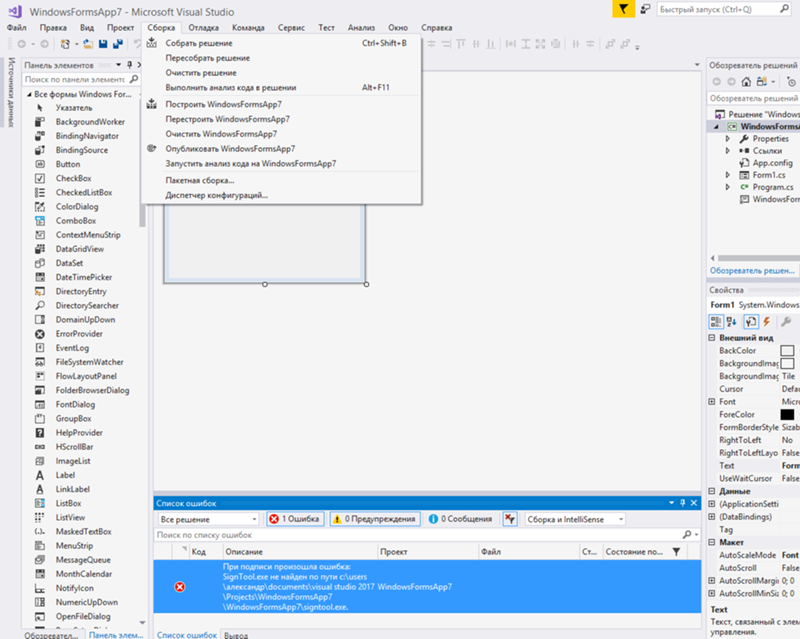The width and height of the screenshot is (800, 639).
Task: Open the Сборка и IntelliSense dropdown
Action: point(575,519)
